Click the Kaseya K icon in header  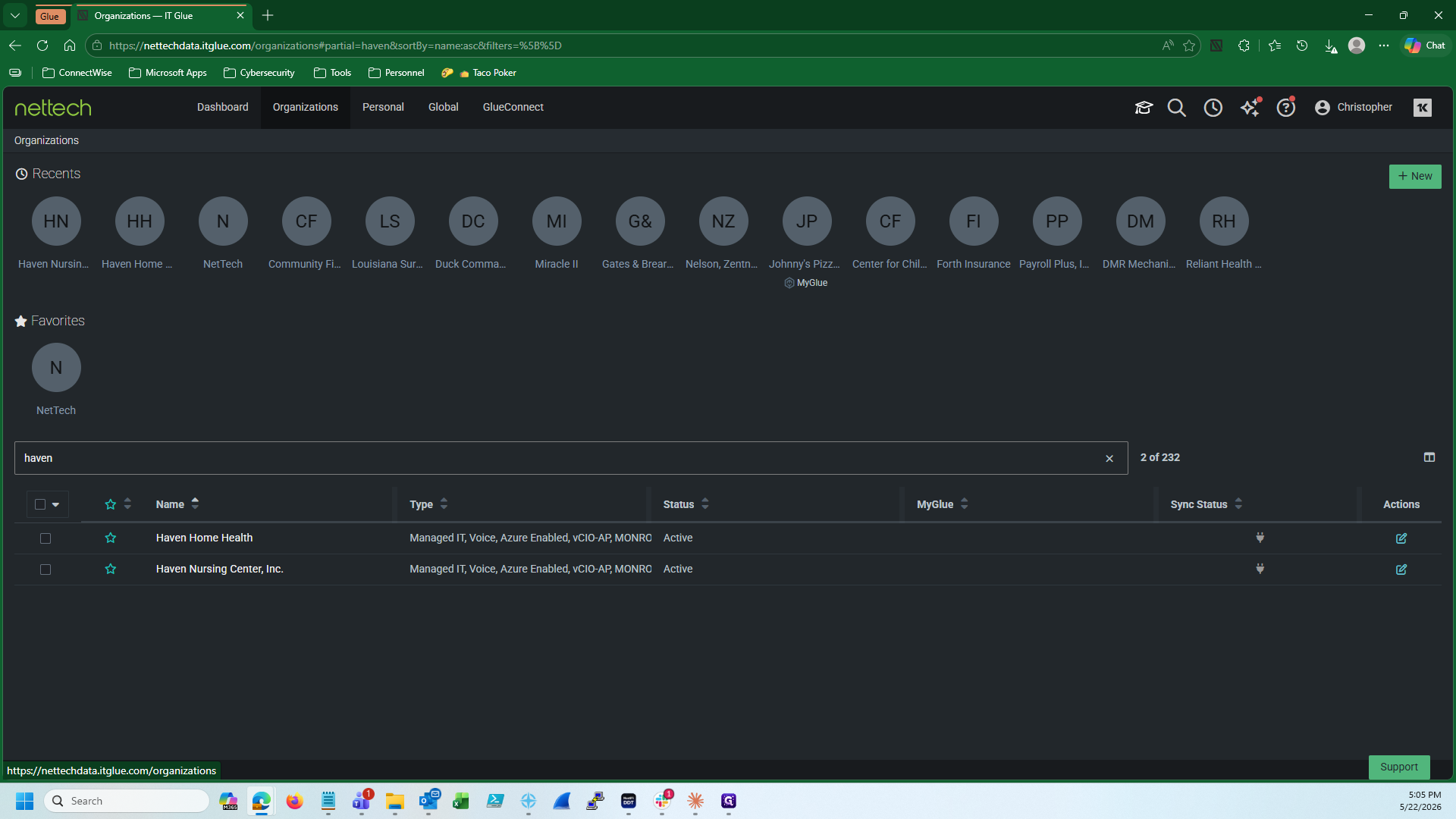[1423, 108]
